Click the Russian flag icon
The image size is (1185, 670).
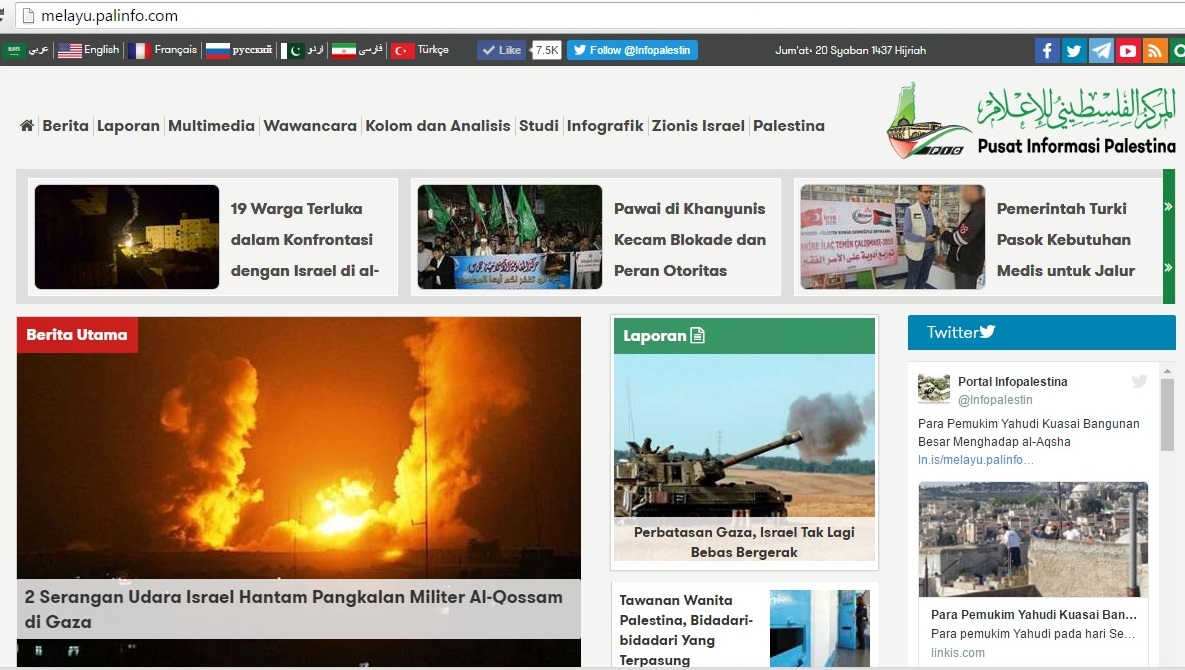coord(218,50)
